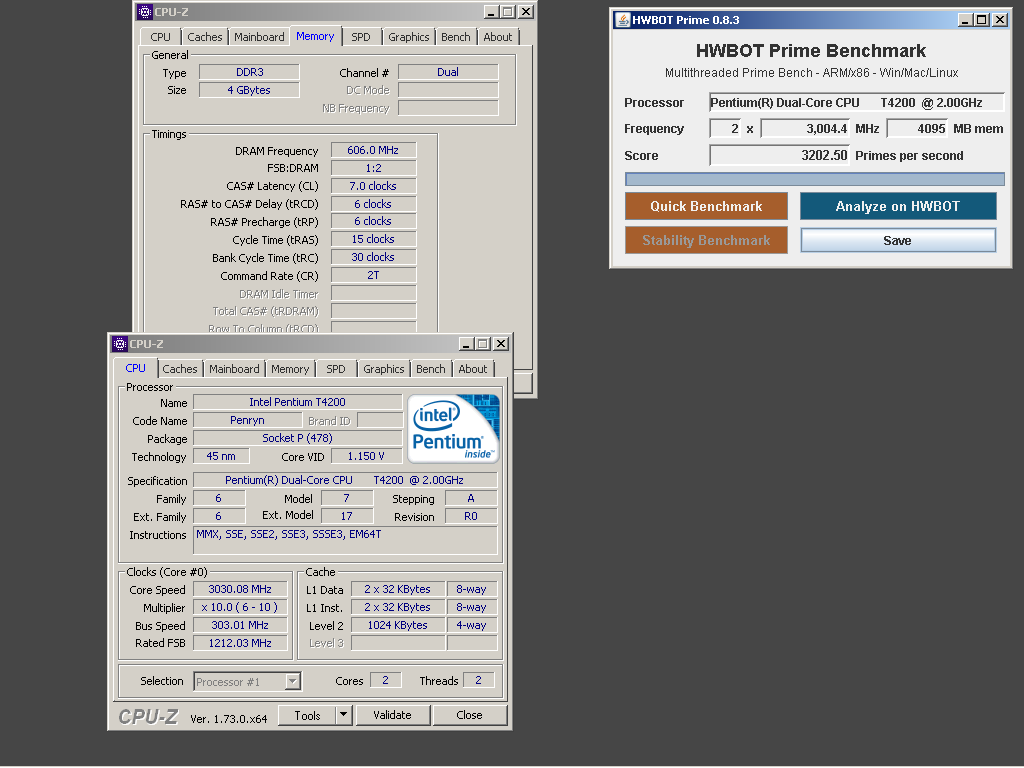Click the HWBOT frequency field showing 3,004.4
Image resolution: width=1024 pixels, height=768 pixels.
coord(805,129)
